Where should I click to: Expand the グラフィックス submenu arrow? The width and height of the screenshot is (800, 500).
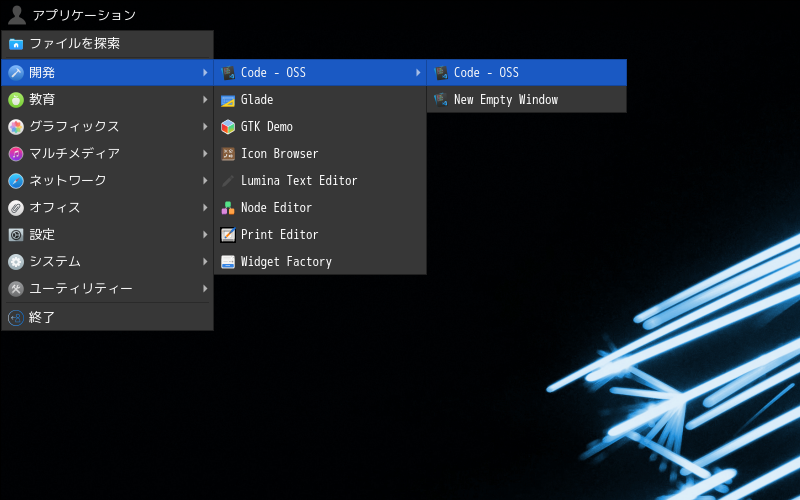click(205, 127)
